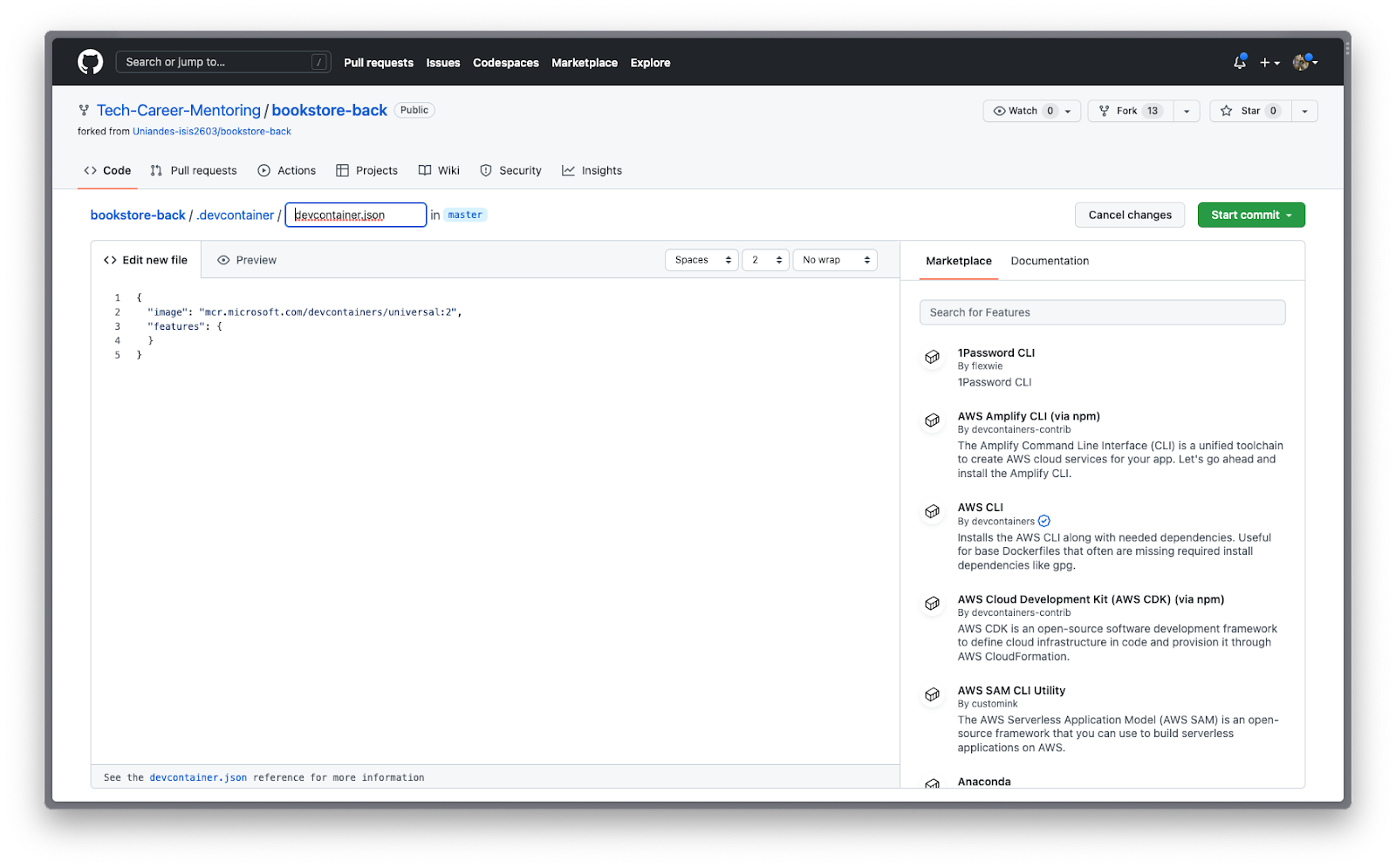Switch to the Insights tab
Image resolution: width=1396 pixels, height=868 pixels.
pyautogui.click(x=592, y=170)
